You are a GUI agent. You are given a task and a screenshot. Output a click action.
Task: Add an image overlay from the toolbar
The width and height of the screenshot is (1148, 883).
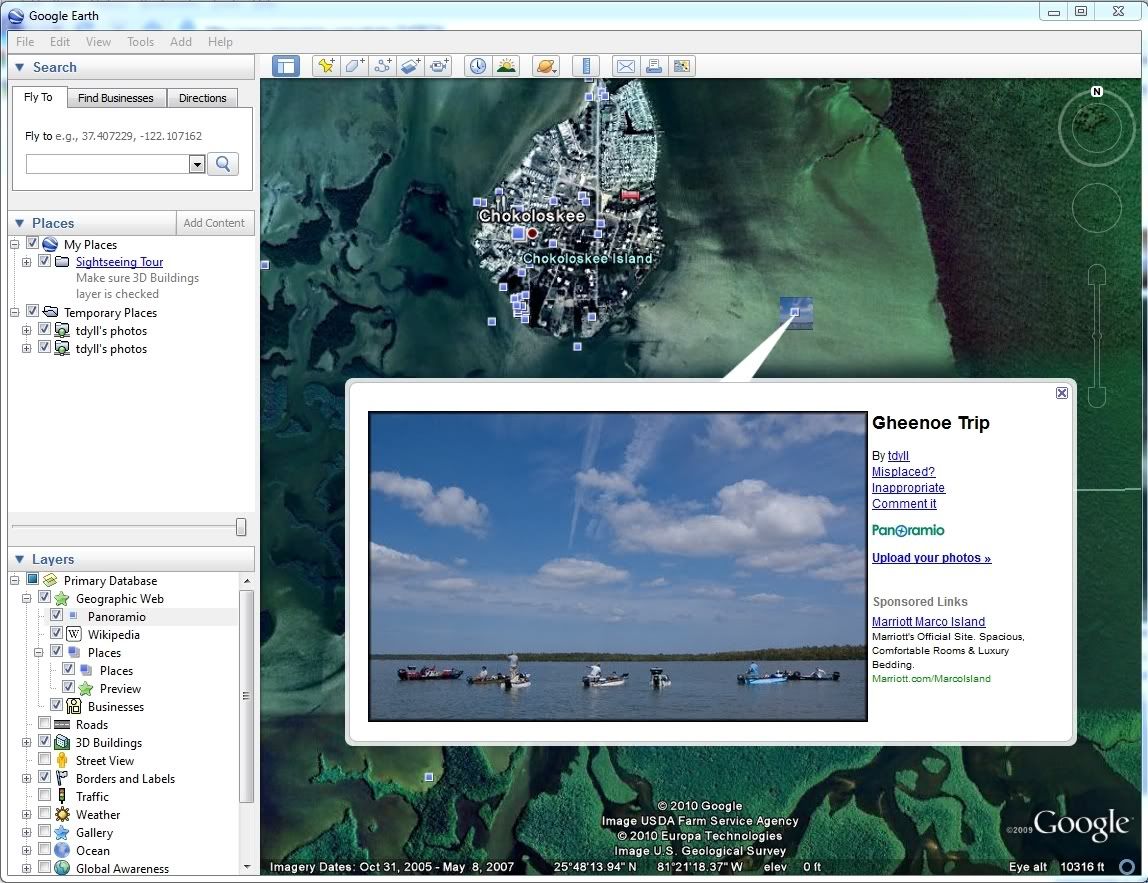(x=411, y=66)
